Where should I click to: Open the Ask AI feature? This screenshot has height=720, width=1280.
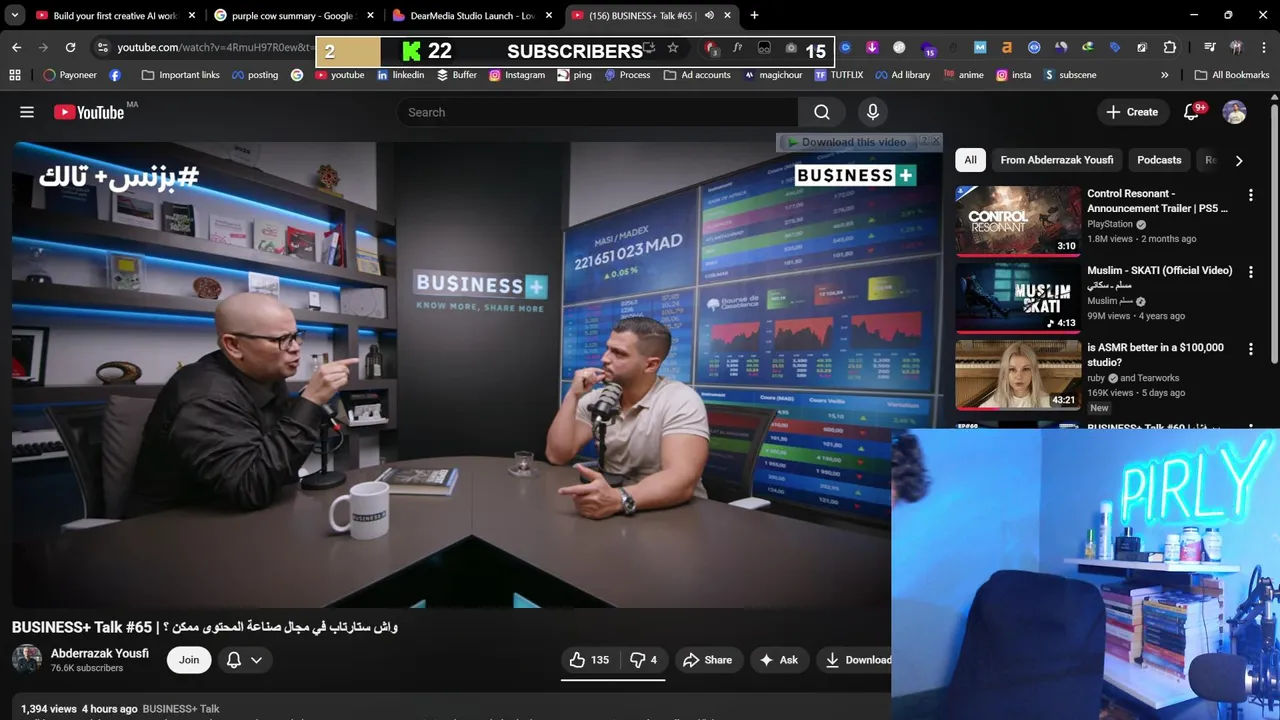coord(778,660)
